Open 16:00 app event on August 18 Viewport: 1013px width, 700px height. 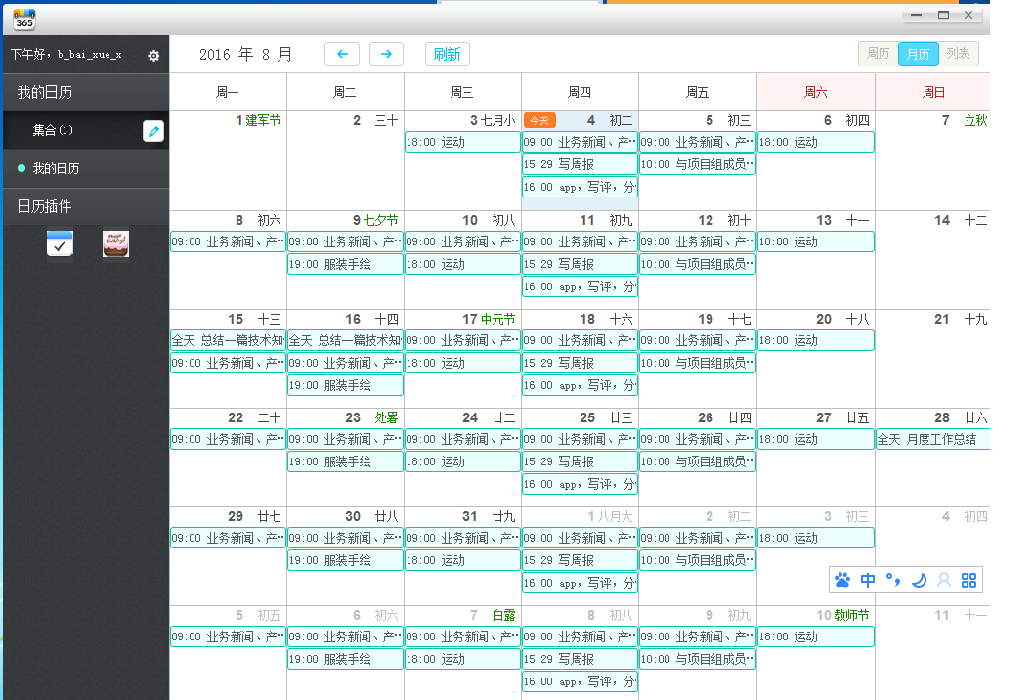coord(580,386)
